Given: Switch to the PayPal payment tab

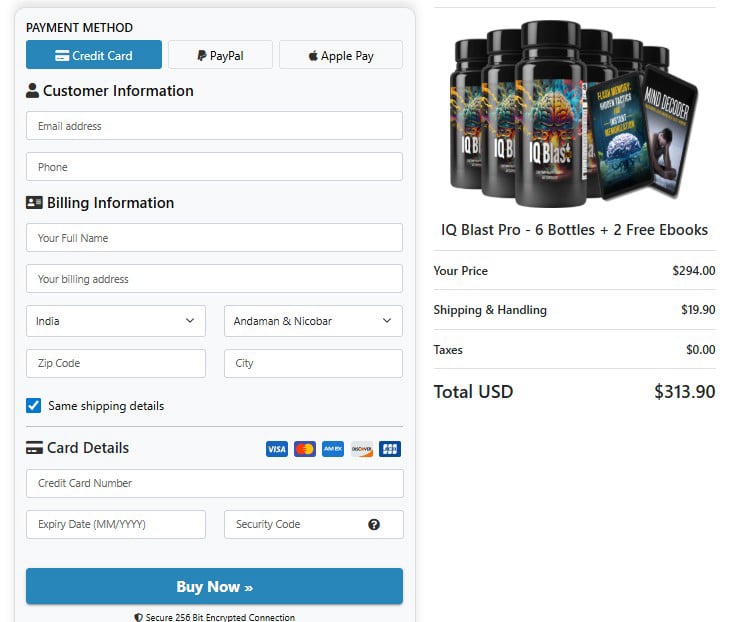Looking at the screenshot, I should pyautogui.click(x=220, y=55).
